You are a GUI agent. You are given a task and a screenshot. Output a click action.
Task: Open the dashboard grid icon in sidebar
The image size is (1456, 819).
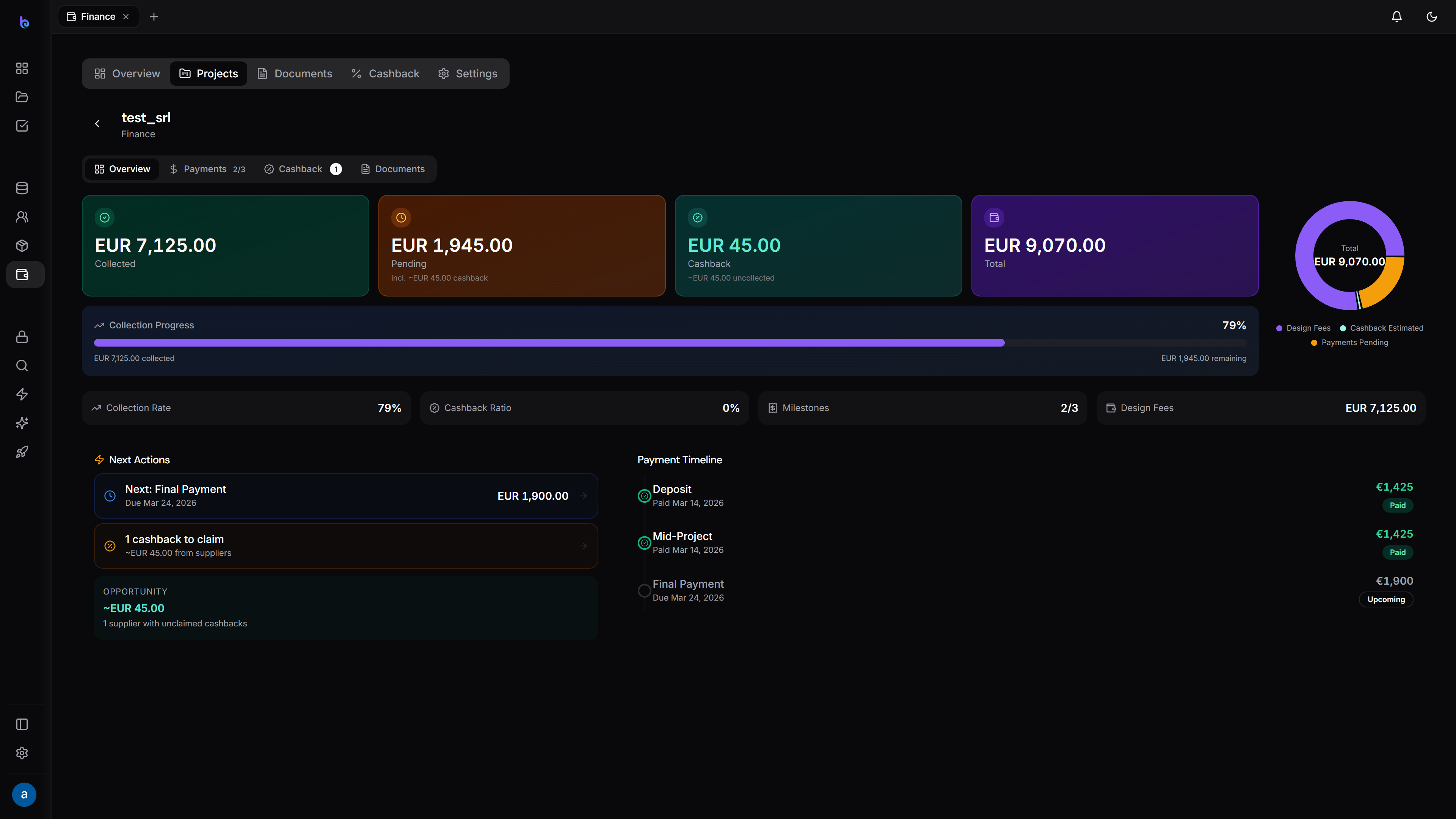22,68
